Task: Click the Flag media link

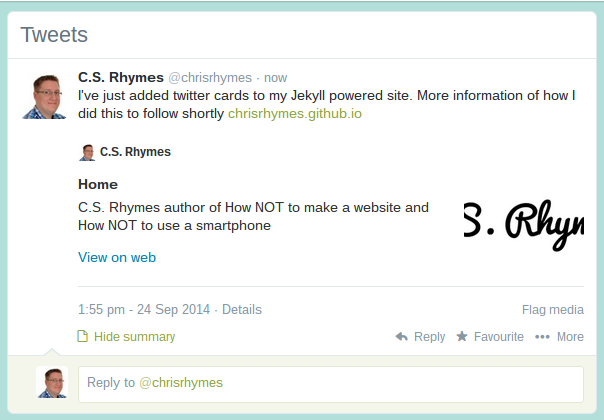Action: (553, 309)
